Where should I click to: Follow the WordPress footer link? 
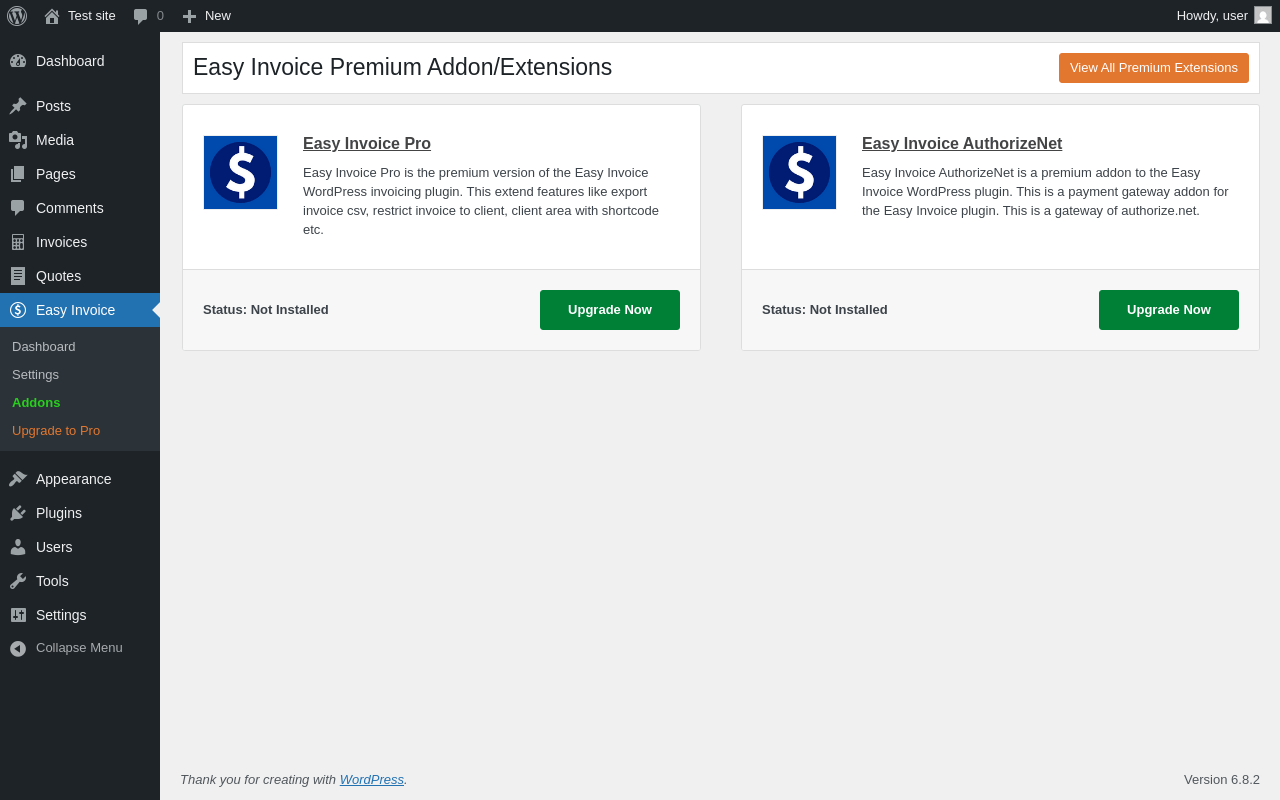(372, 779)
